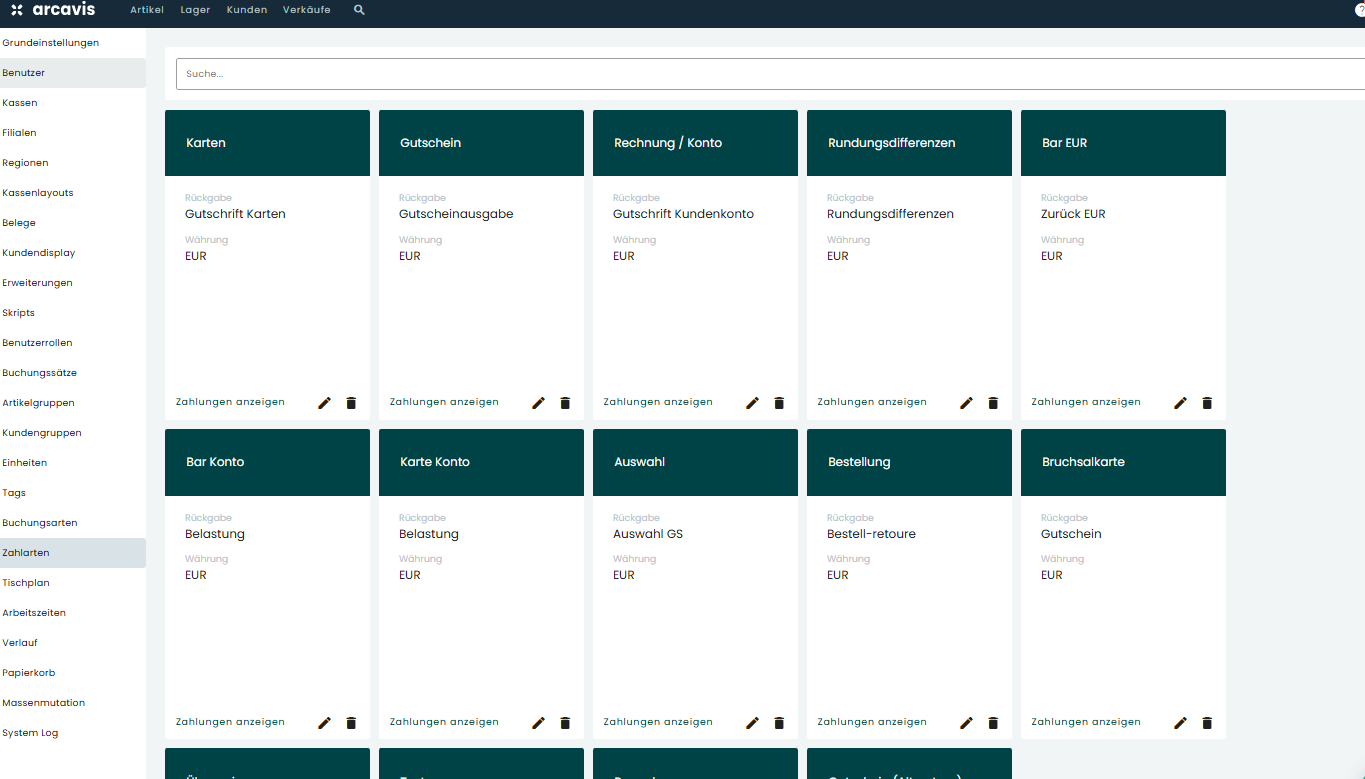
Task: Open Erweiterungen in the sidebar
Action: pyautogui.click(x=73, y=283)
